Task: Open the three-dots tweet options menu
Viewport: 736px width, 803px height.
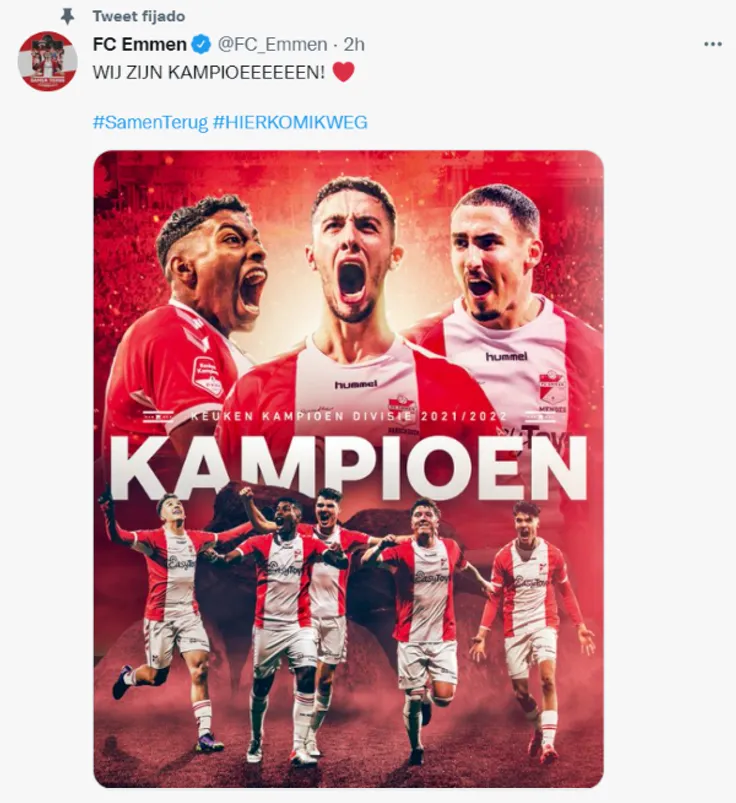Action: click(x=712, y=44)
